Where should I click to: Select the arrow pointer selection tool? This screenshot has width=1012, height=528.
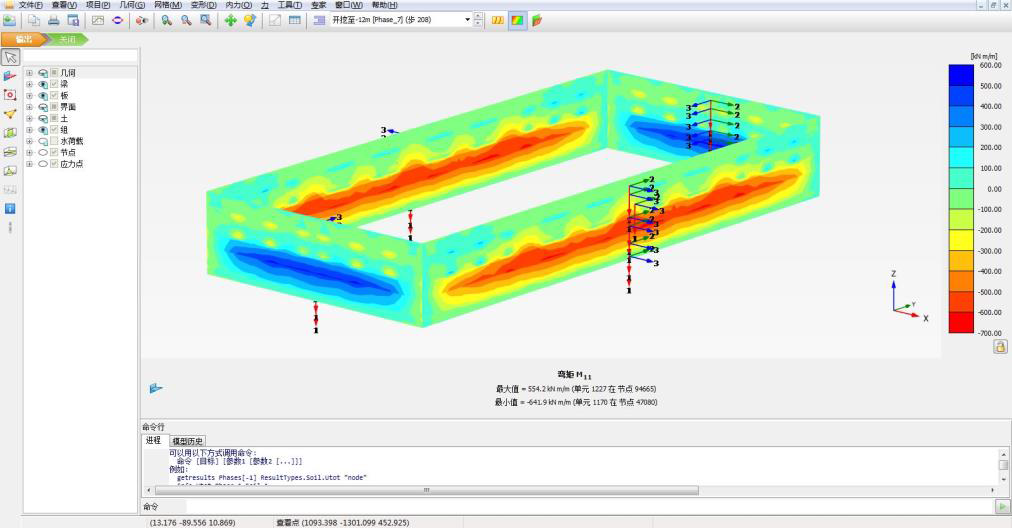pos(10,57)
